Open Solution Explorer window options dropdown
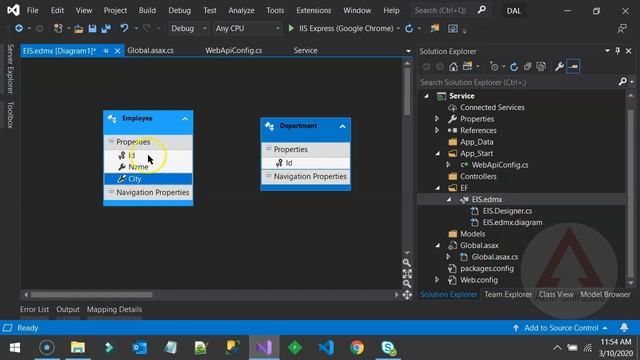 tap(607, 51)
